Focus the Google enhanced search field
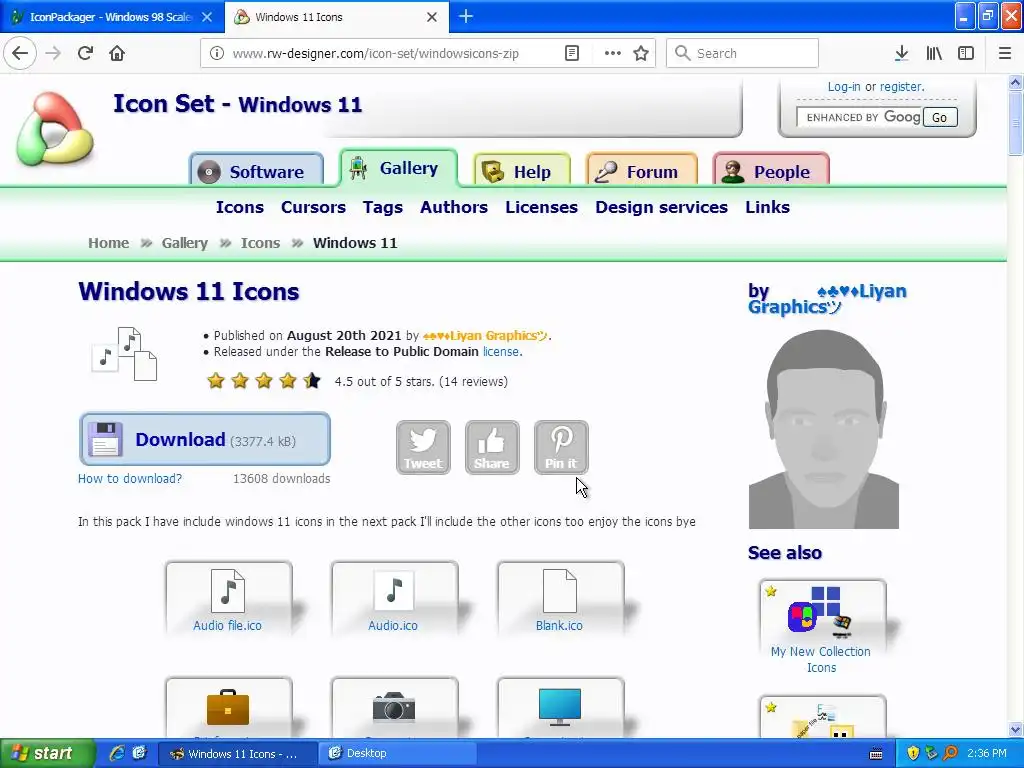Screen dimensions: 1024x768 point(859,118)
